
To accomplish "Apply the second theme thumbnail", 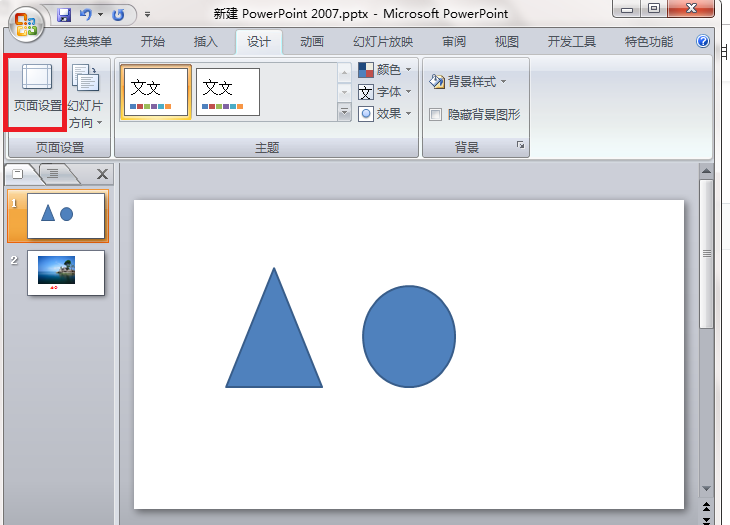I will pos(228,92).
